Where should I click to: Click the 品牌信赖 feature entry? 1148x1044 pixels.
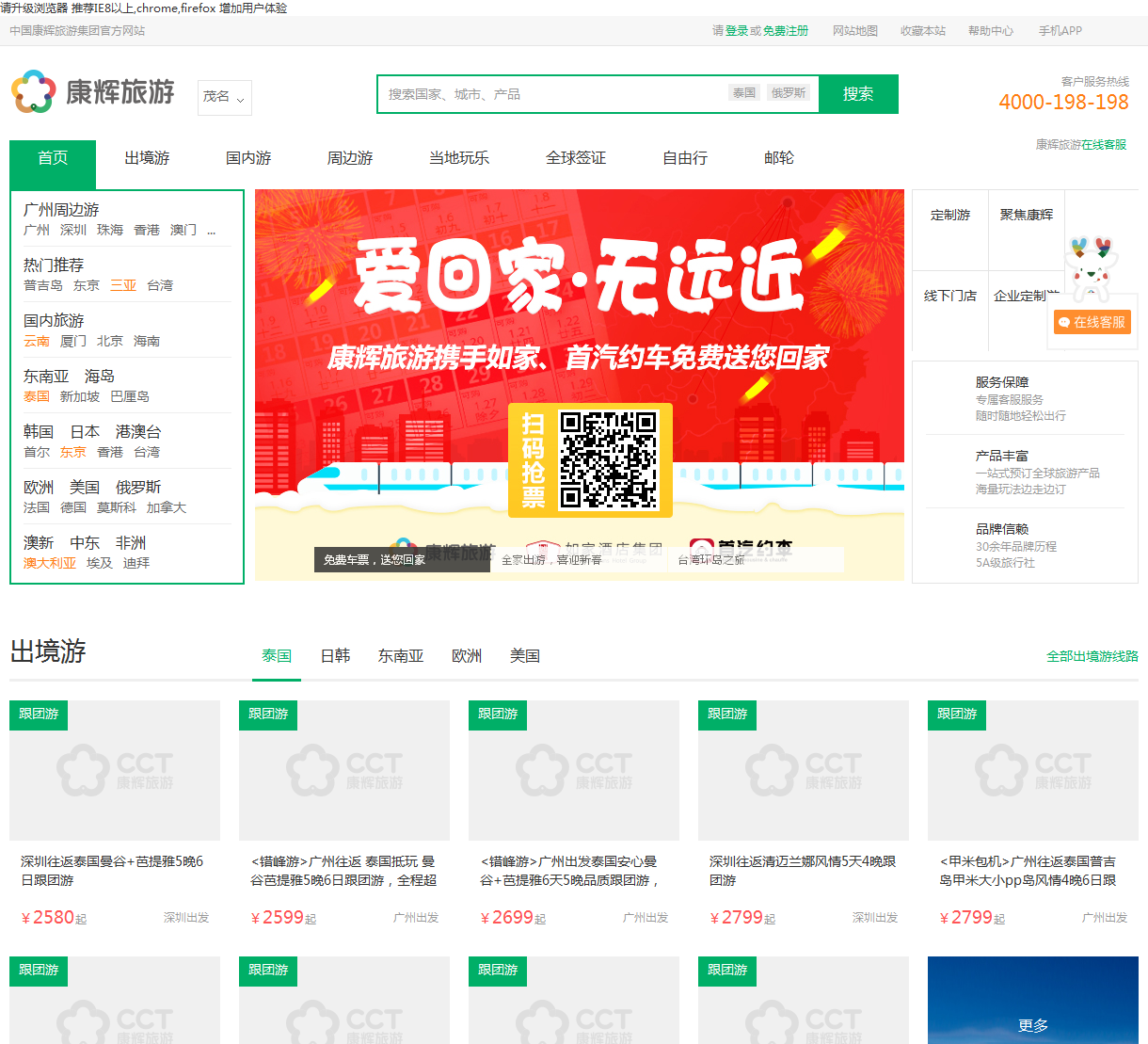[x=1026, y=545]
